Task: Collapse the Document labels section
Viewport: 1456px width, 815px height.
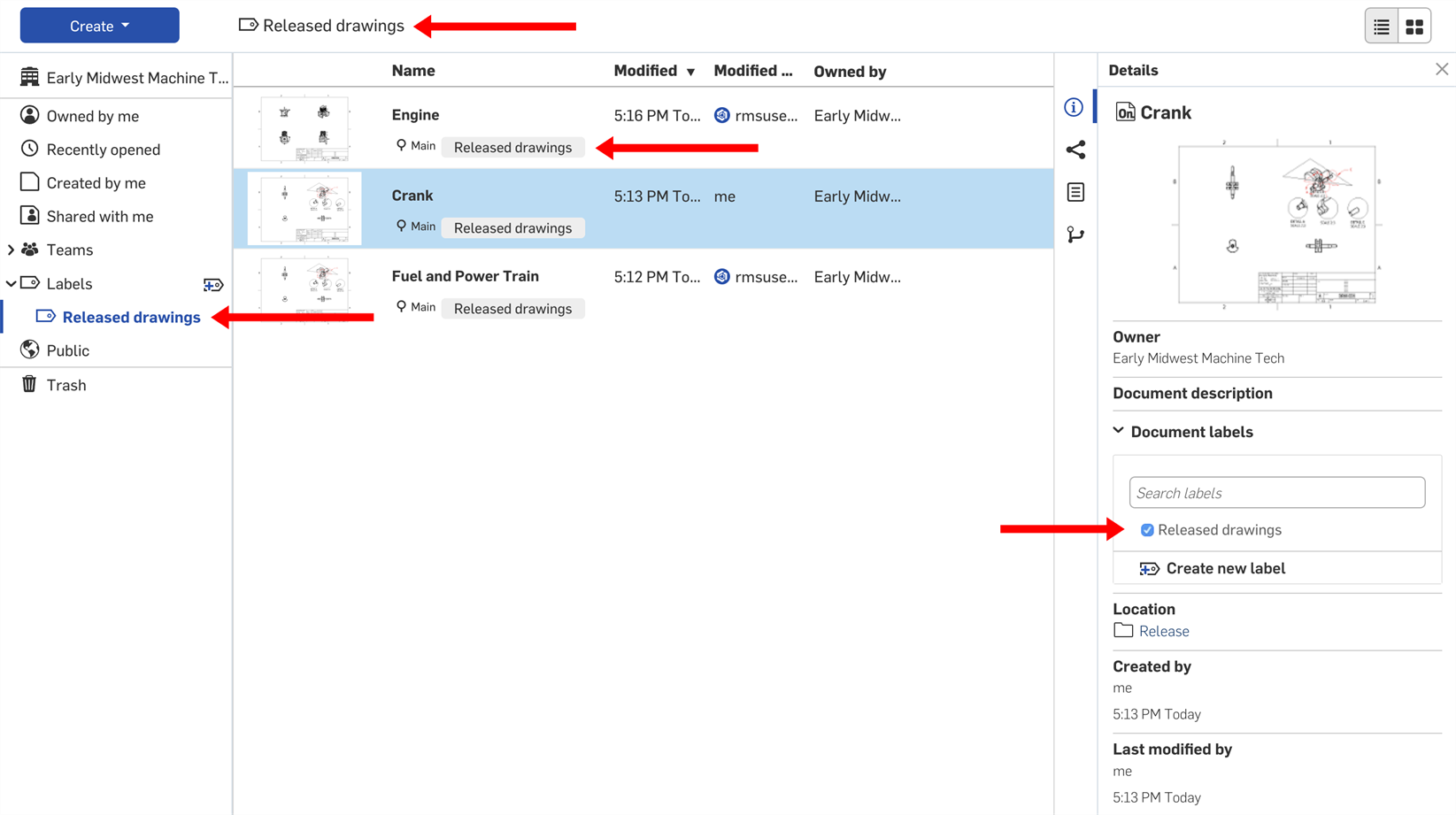Action: (x=1119, y=431)
